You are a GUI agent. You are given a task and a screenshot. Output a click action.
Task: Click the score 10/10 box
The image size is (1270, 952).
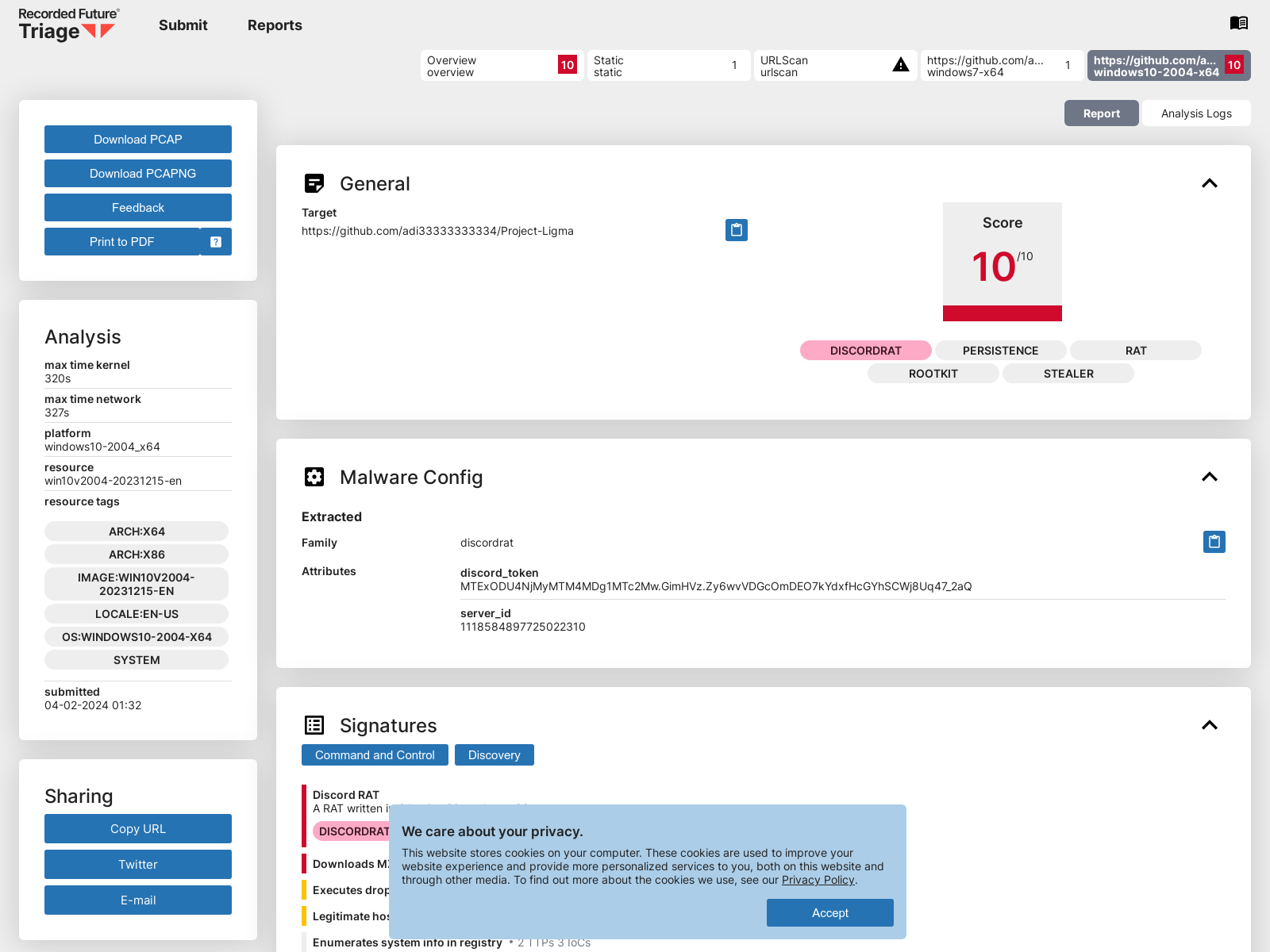1003,262
